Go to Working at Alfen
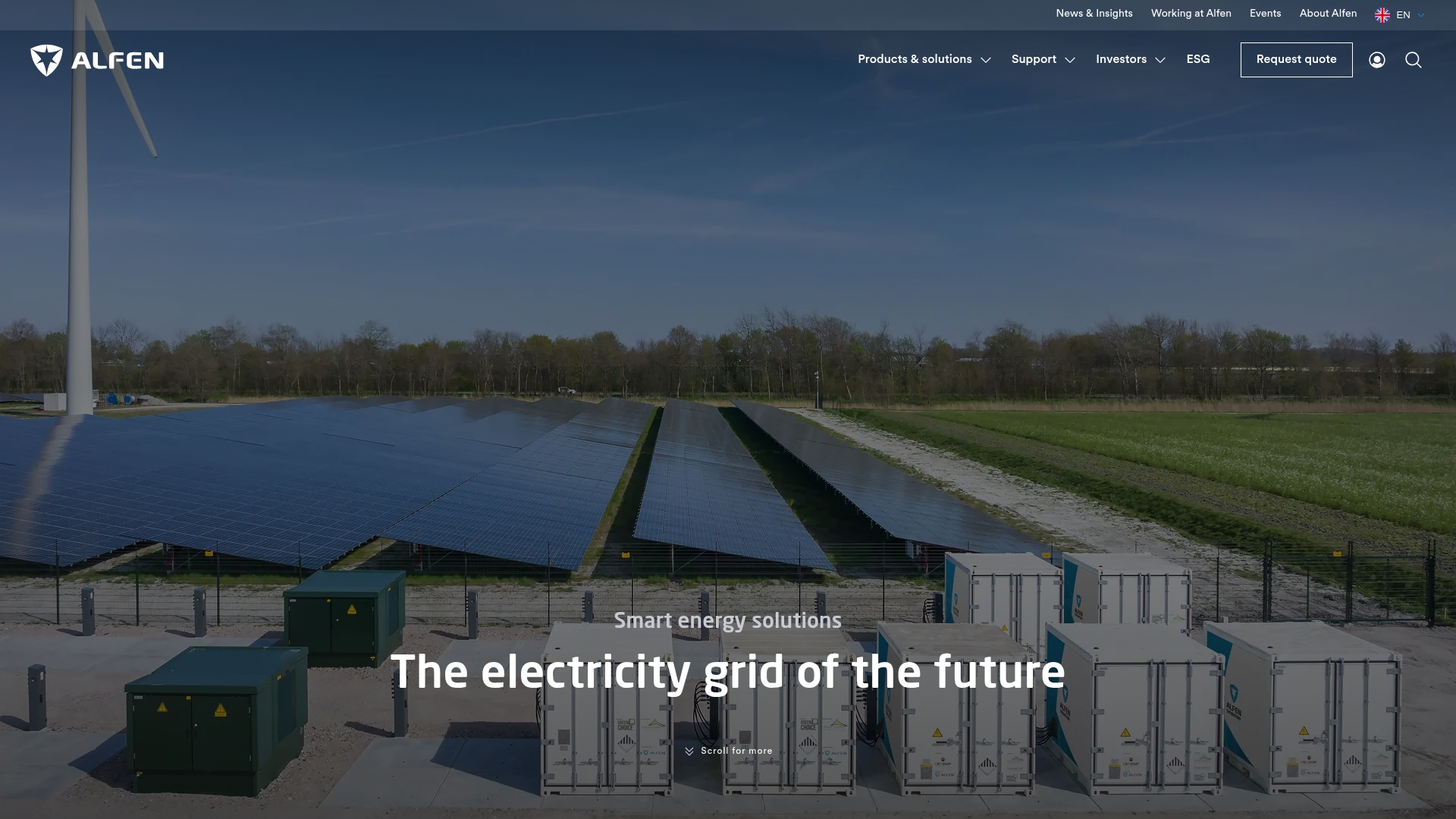Screen dimensions: 1456x819 click(1191, 14)
